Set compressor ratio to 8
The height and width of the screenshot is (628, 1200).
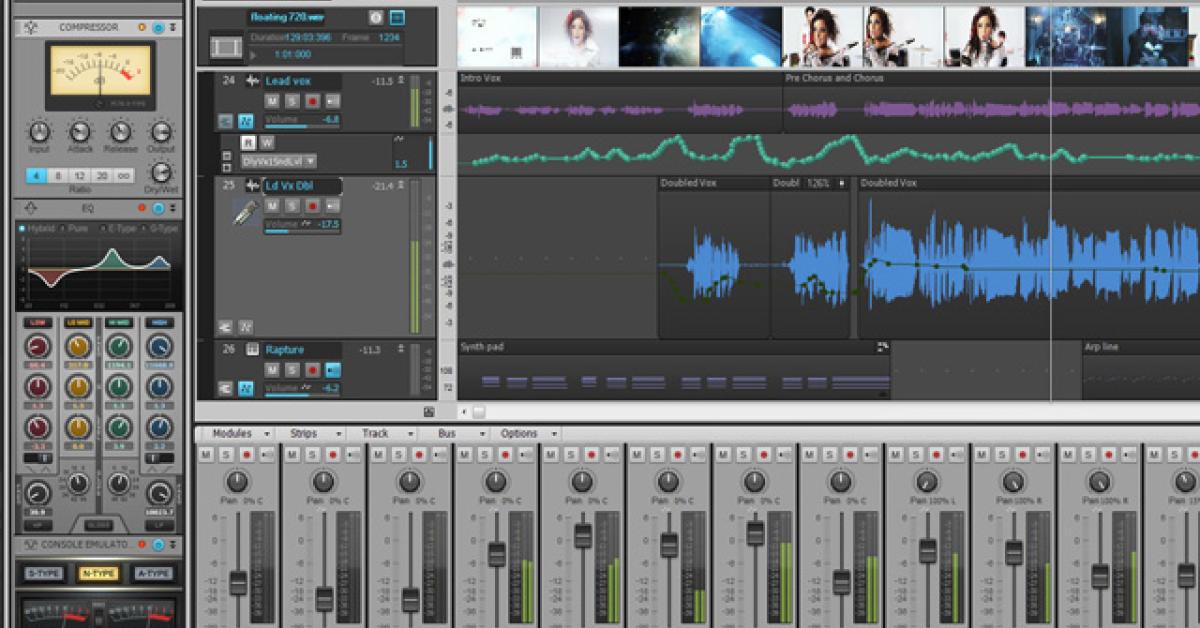[59, 175]
